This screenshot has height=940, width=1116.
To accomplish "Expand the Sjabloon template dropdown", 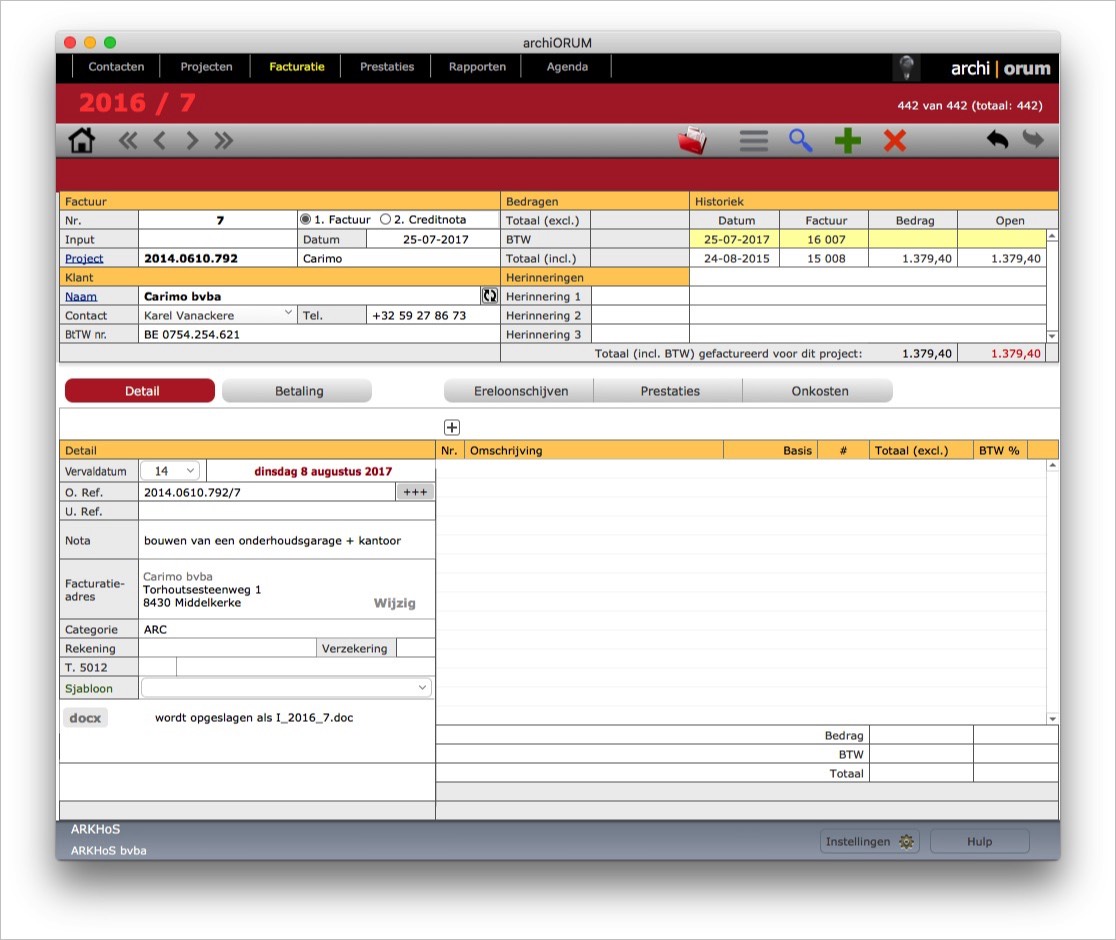I will (x=286, y=688).
